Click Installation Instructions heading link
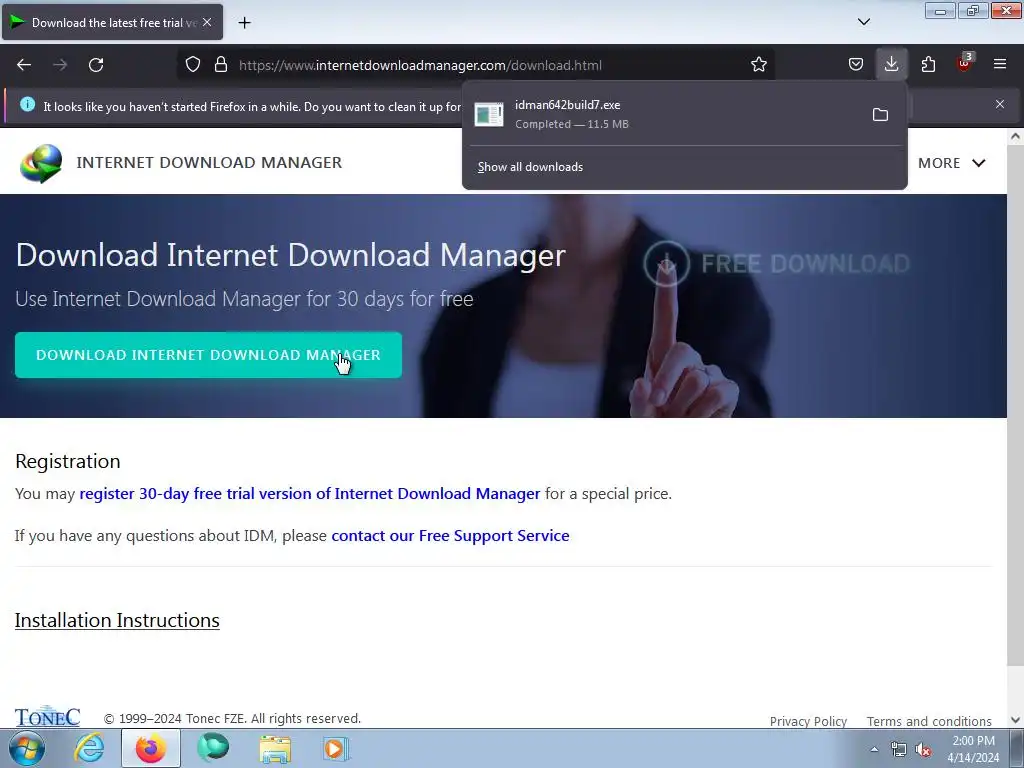Image resolution: width=1024 pixels, height=768 pixels. pyautogui.click(x=117, y=620)
